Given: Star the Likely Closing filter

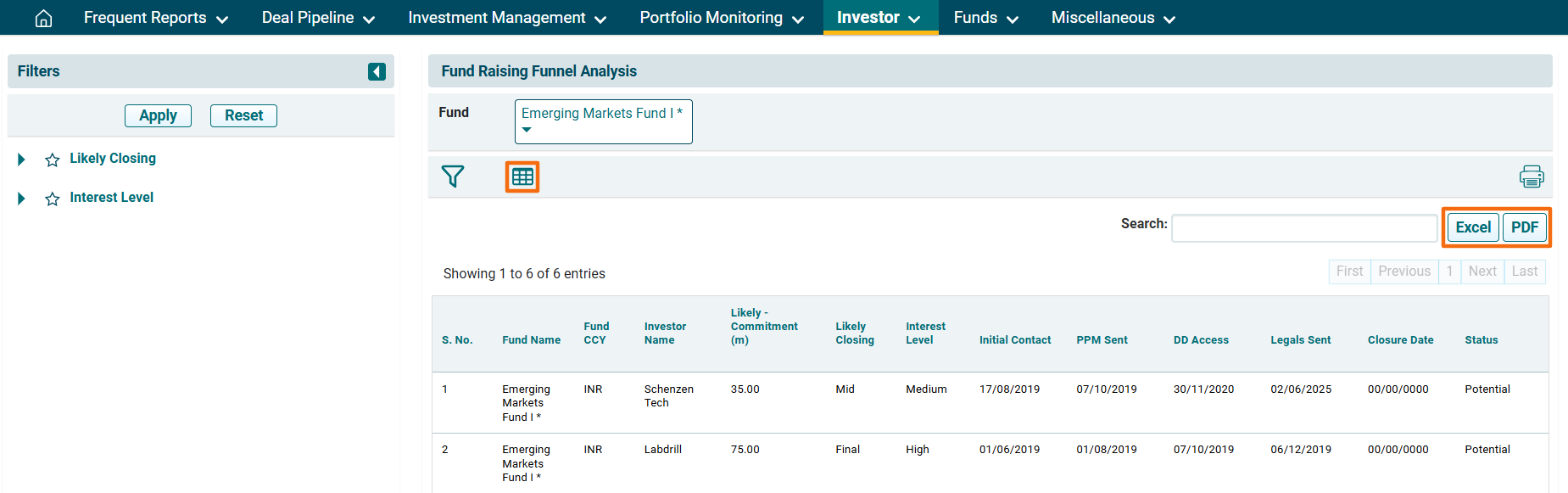Looking at the screenshot, I should (53, 160).
